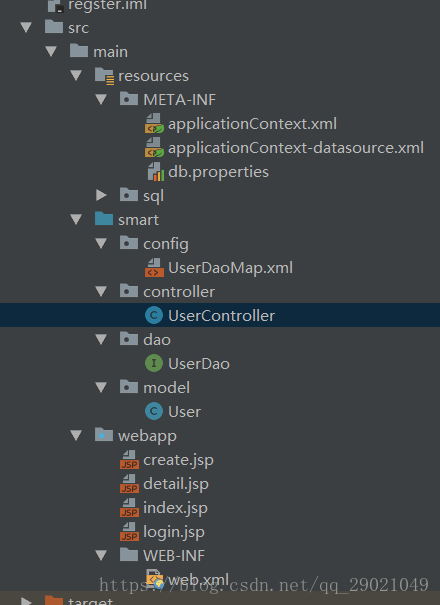Click the User class icon

tap(154, 411)
